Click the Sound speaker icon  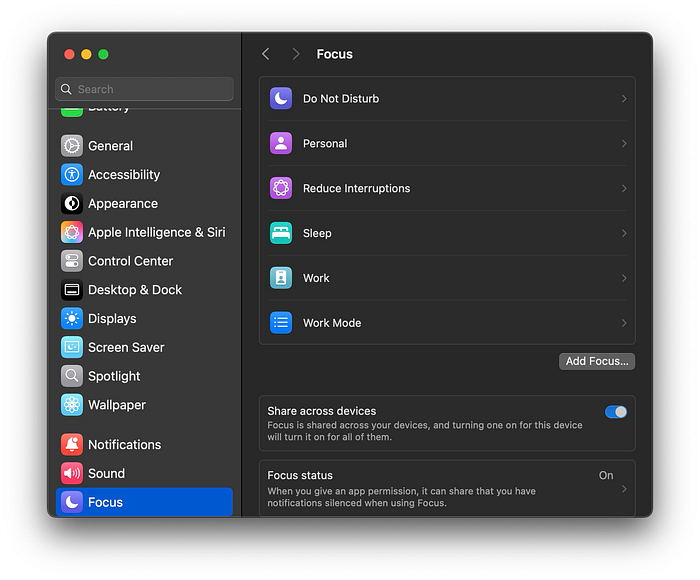(72, 473)
